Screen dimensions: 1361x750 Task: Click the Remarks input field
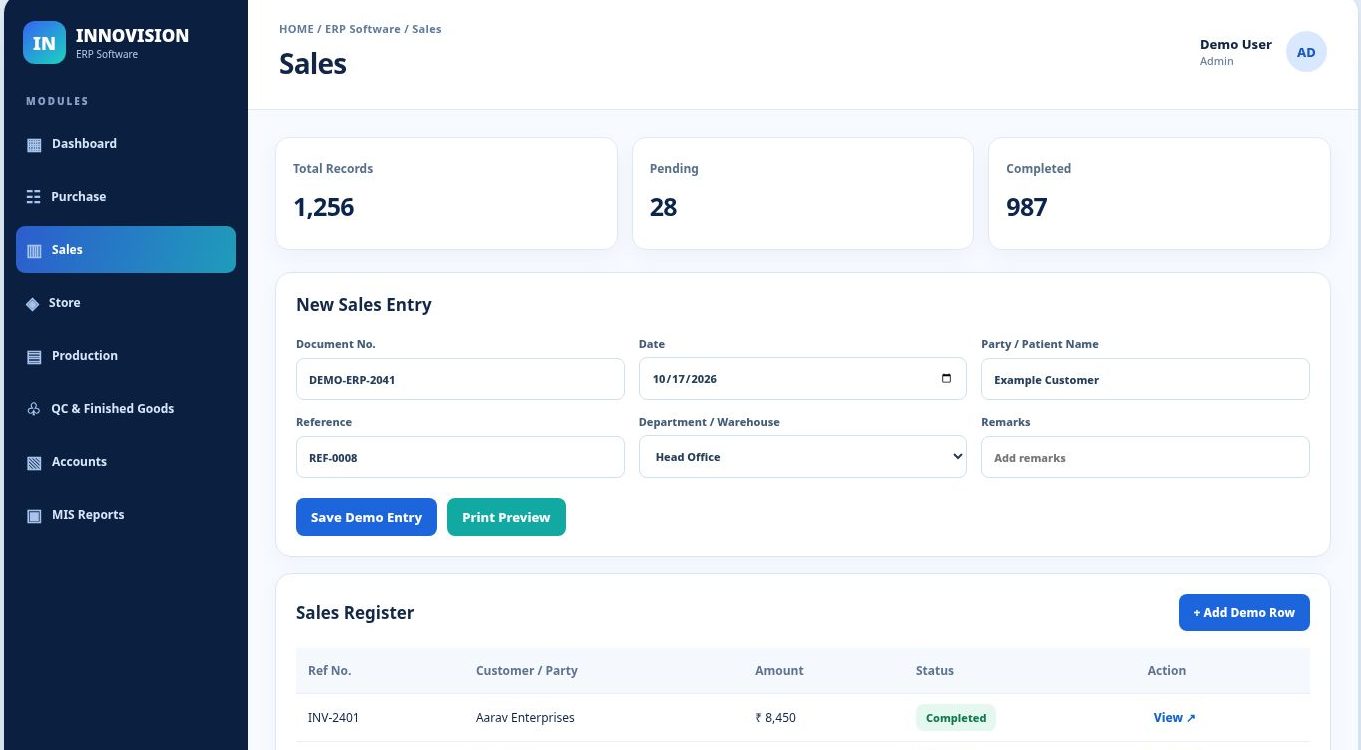tap(1145, 457)
